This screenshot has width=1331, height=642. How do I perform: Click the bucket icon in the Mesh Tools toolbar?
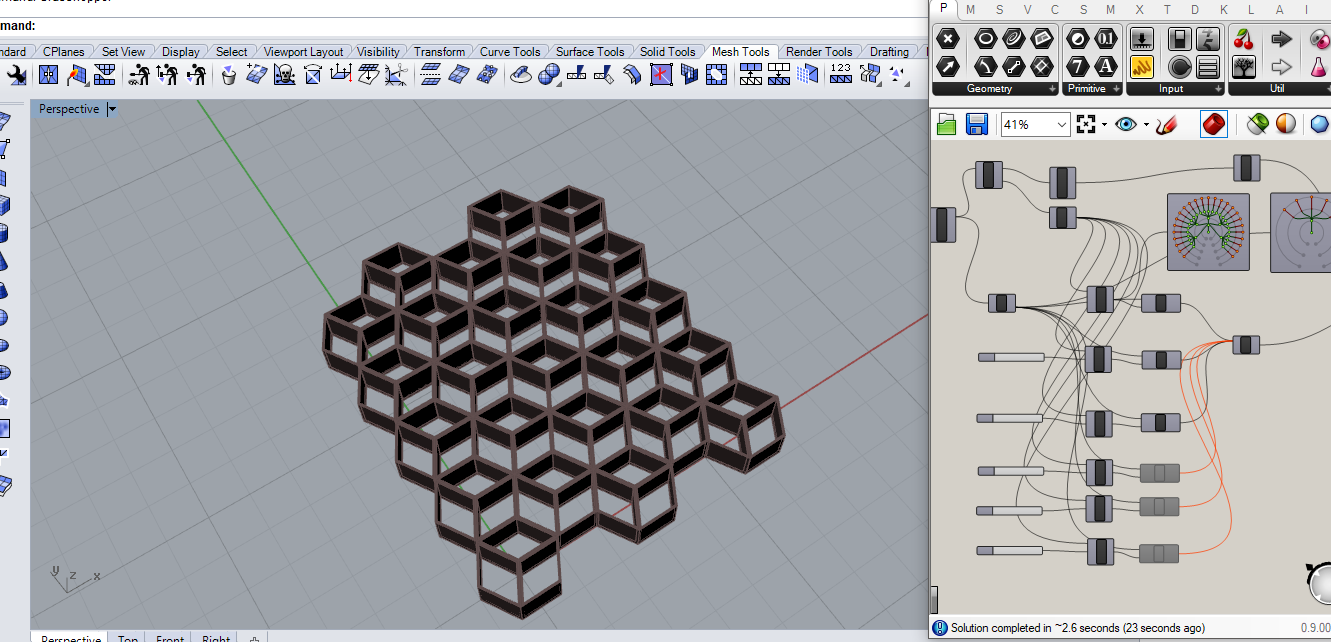click(229, 74)
